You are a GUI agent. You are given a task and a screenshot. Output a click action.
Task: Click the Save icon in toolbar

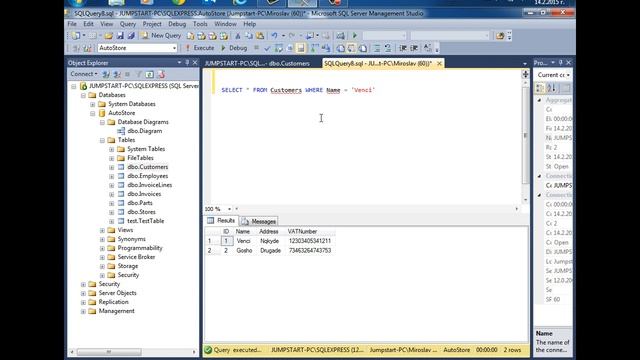pos(120,36)
